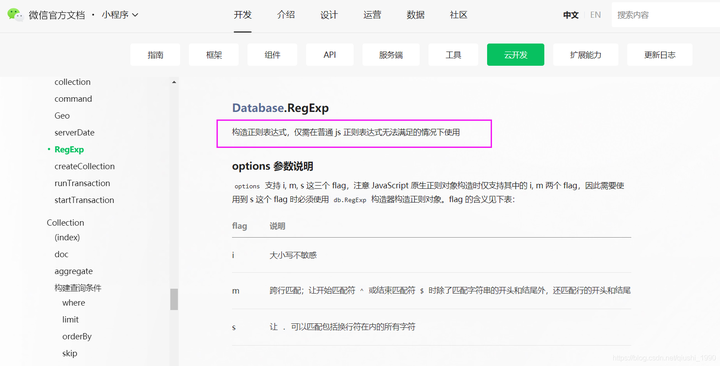This screenshot has width=720, height=366.
Task: Open startTransaction in the sidebar
Action: [x=84, y=200]
